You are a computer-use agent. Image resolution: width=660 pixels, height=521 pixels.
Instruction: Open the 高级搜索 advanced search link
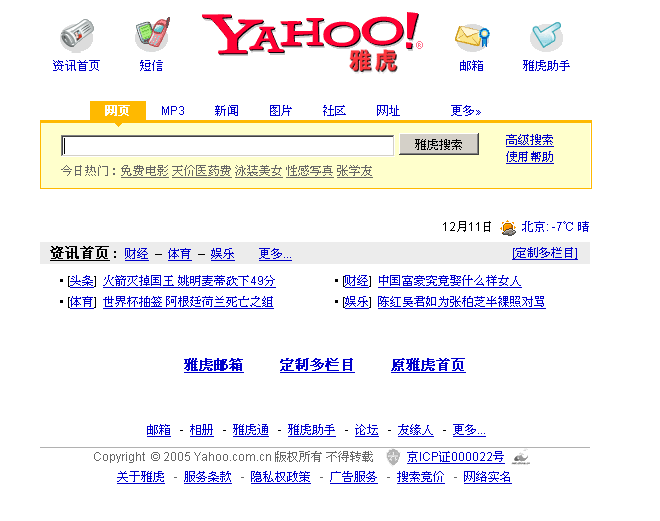[530, 140]
